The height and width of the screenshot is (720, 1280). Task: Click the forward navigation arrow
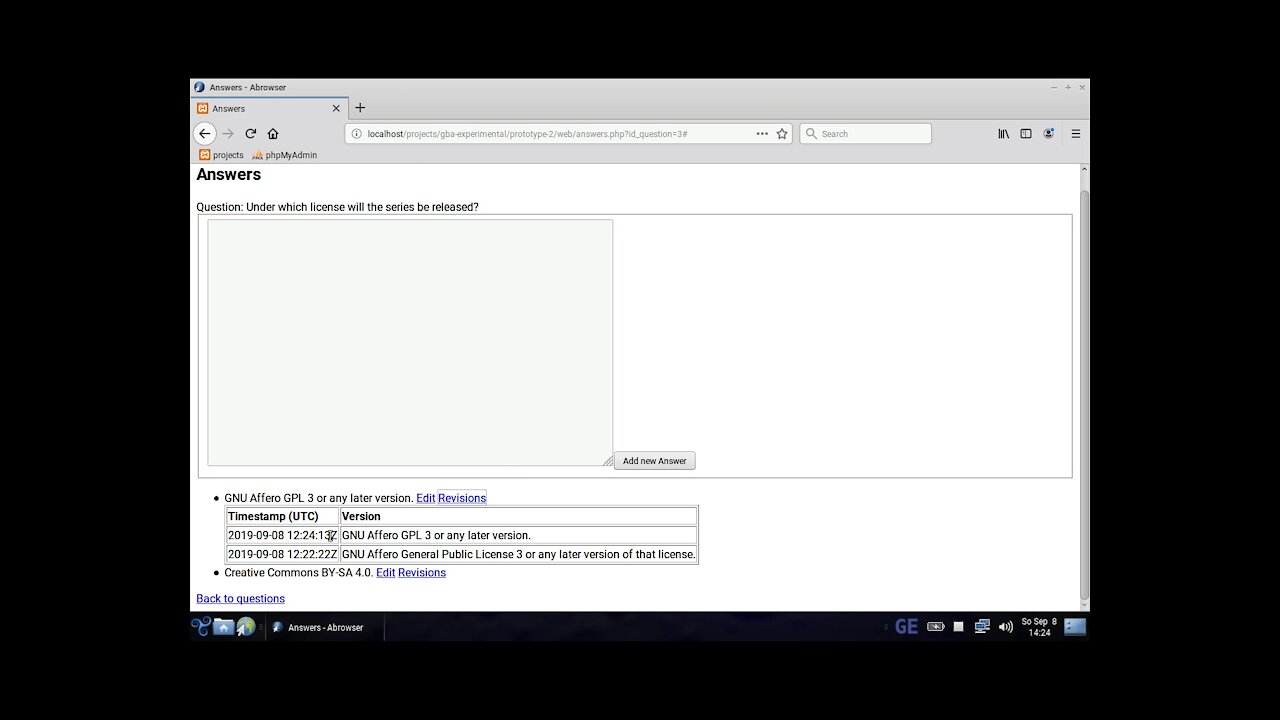(228, 133)
